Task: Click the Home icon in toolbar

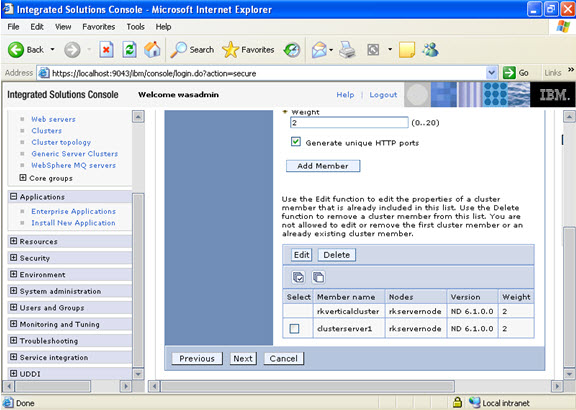Action: (152, 49)
